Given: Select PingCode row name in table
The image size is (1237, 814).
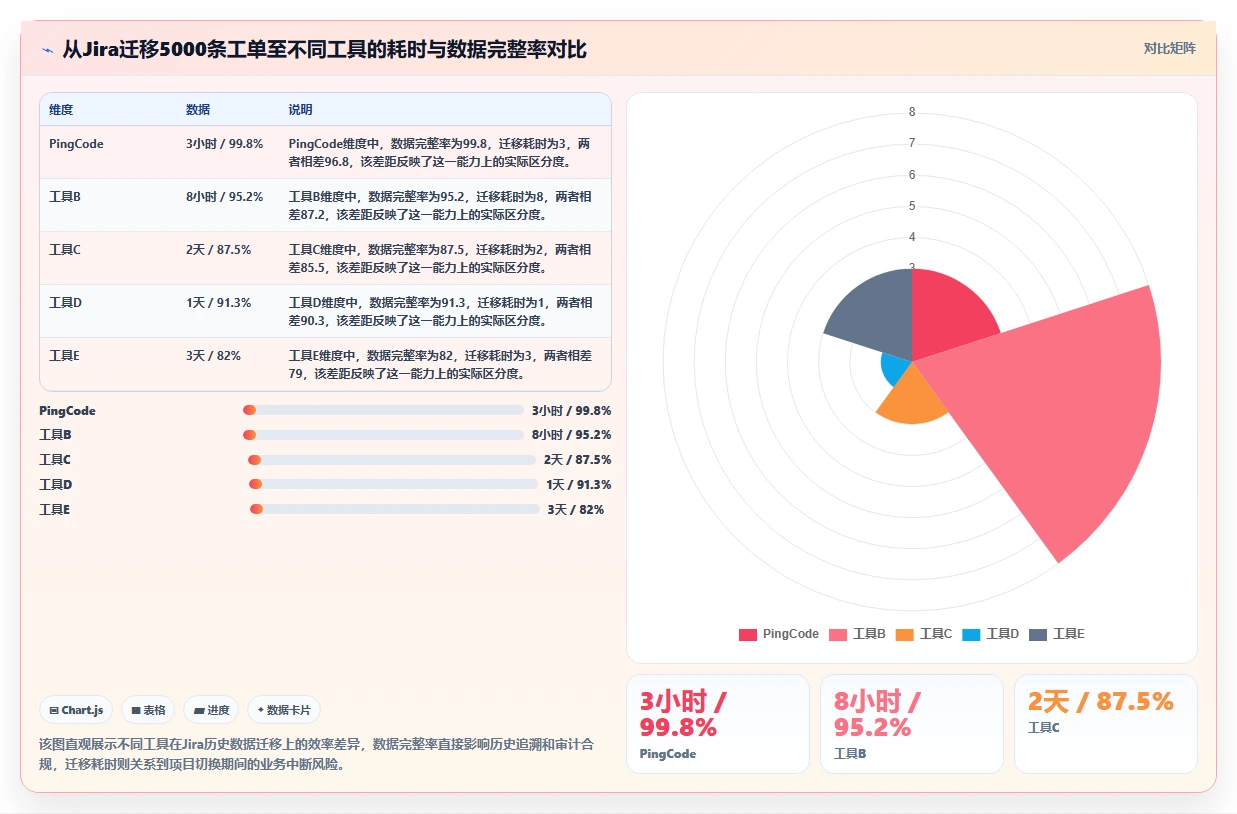Looking at the screenshot, I should 76,144.
